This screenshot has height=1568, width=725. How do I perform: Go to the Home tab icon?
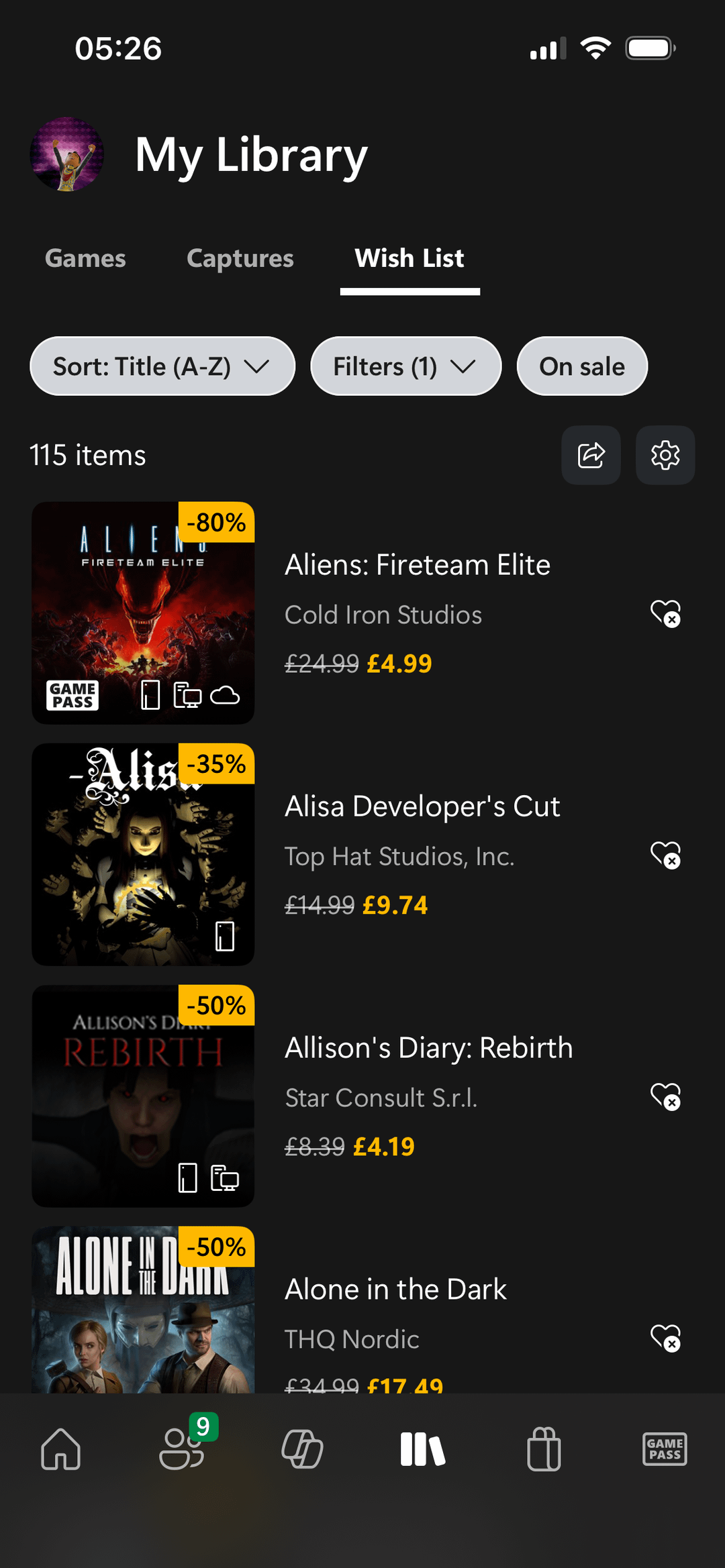click(60, 1449)
